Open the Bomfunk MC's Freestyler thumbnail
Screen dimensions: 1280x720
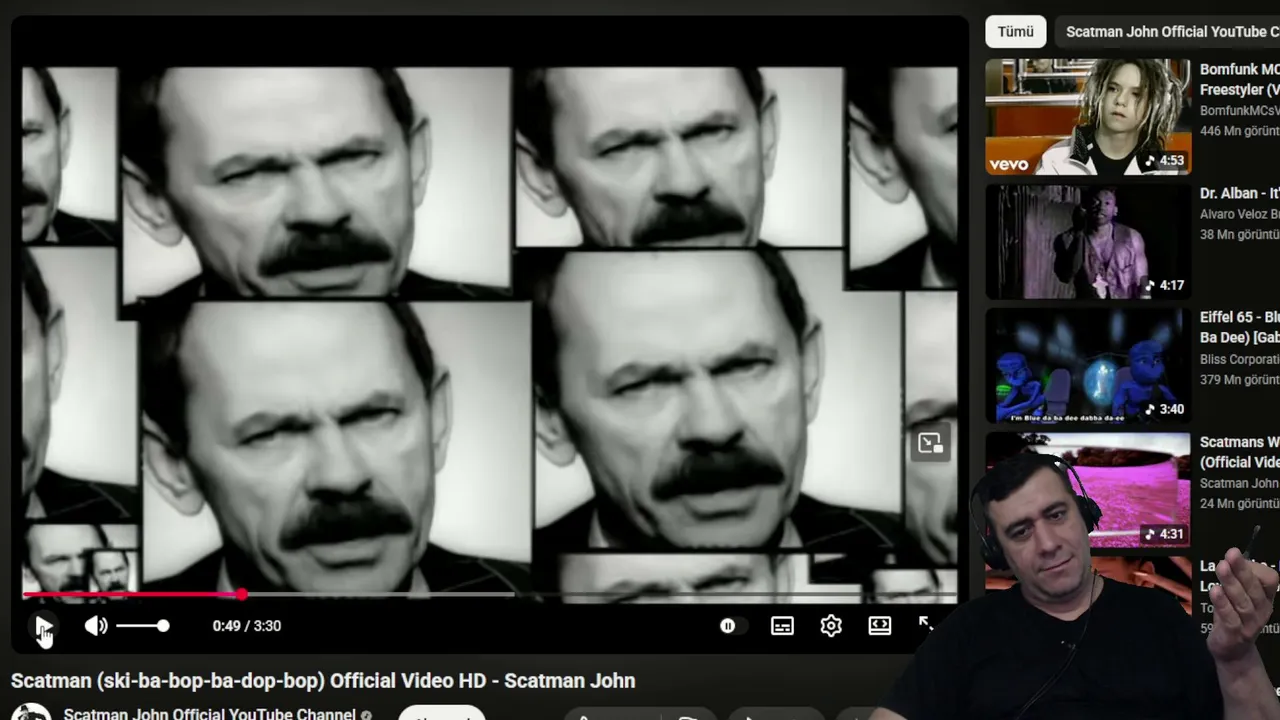pos(1088,116)
